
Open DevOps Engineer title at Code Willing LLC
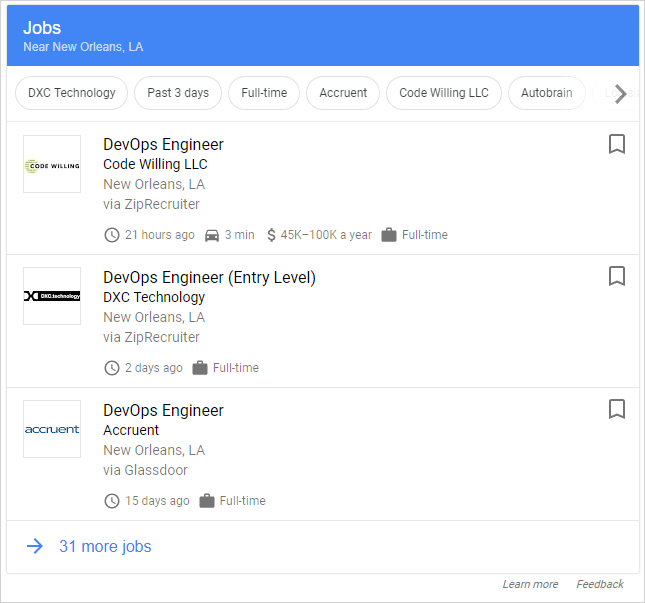[x=163, y=144]
